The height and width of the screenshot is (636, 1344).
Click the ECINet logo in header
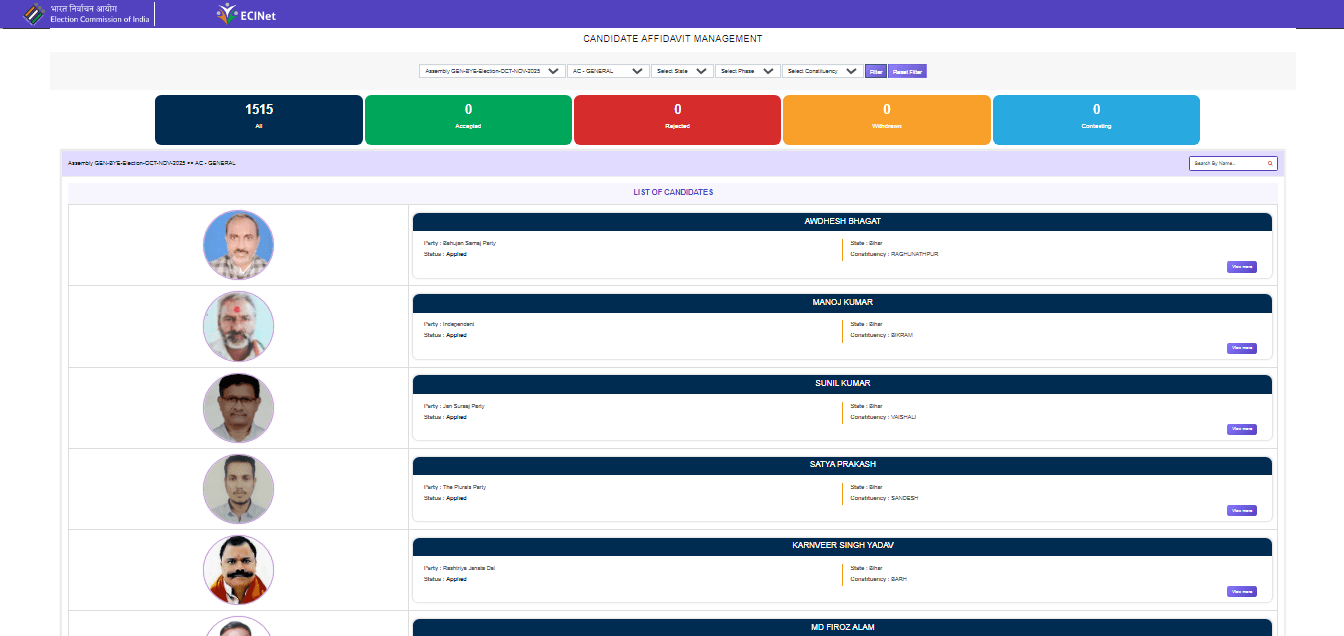(x=246, y=14)
